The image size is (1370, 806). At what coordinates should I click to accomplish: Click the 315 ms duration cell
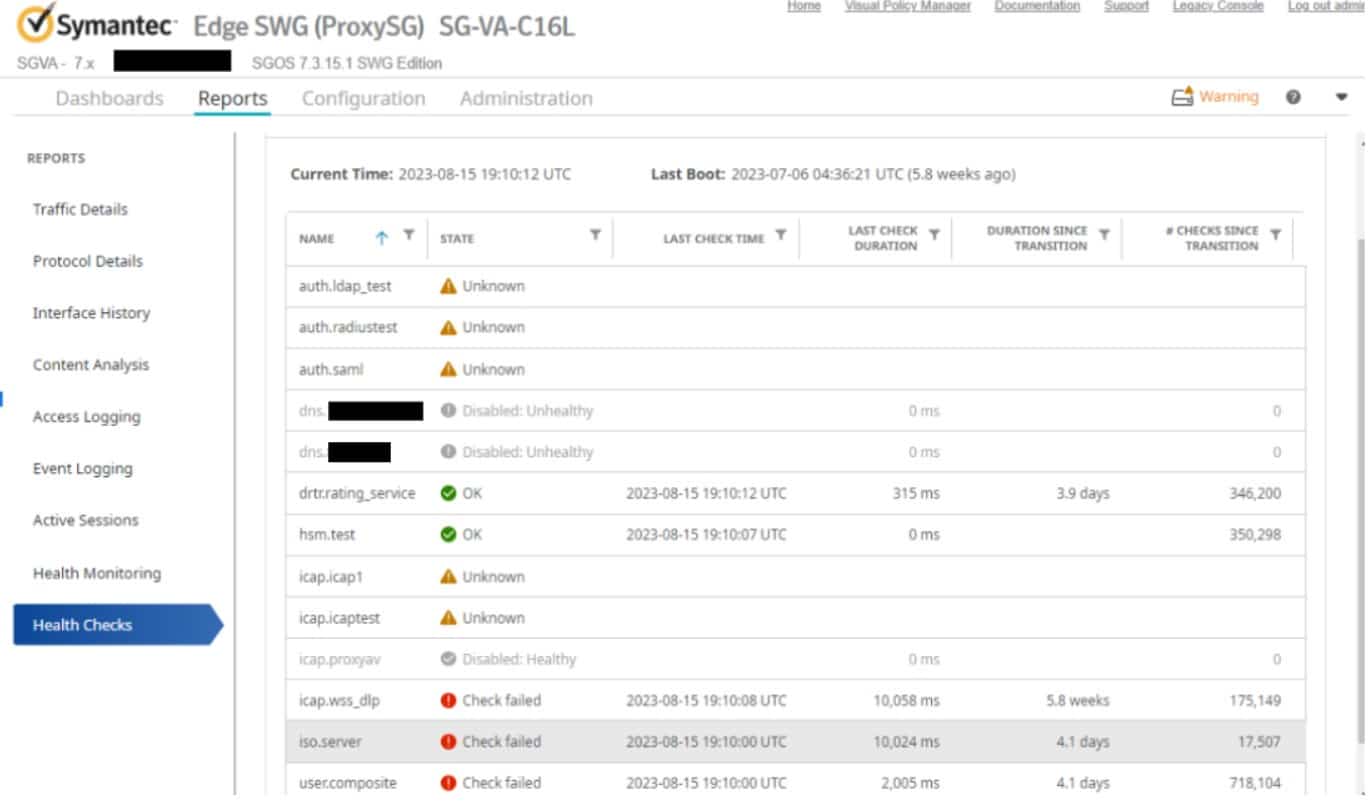(x=916, y=493)
